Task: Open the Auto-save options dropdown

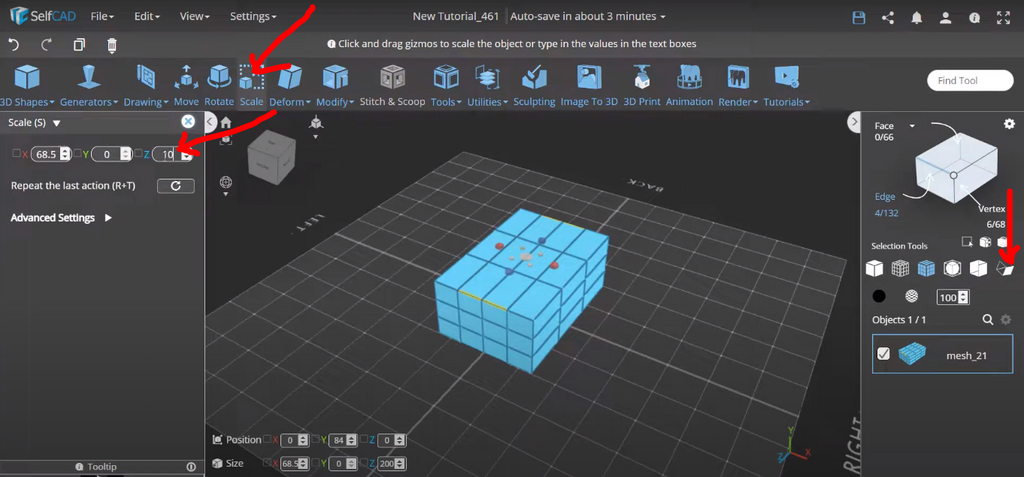Action: (x=588, y=16)
